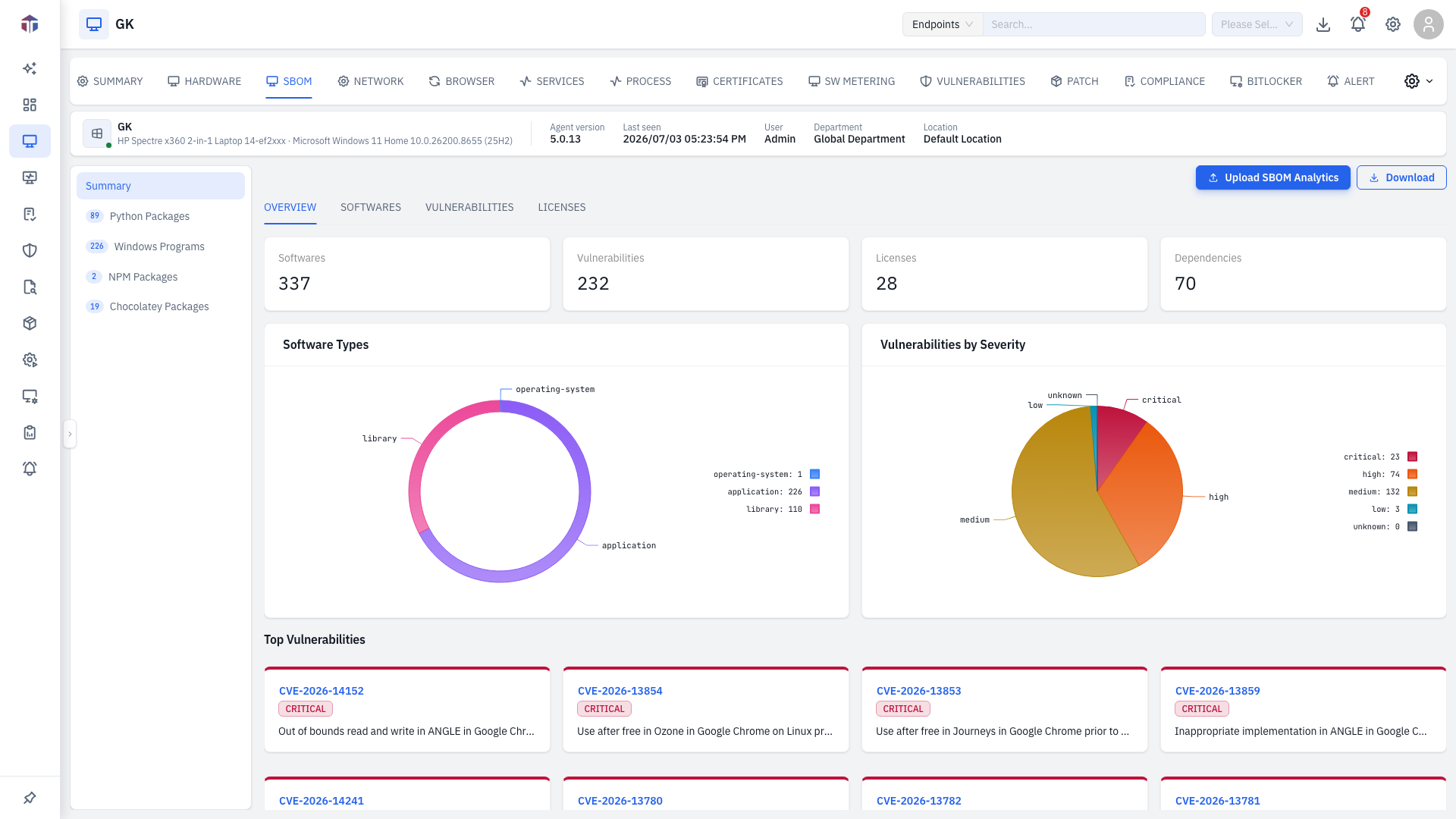This screenshot has width=1456, height=819.
Task: Select NPM Packages in side list
Action: [161, 277]
